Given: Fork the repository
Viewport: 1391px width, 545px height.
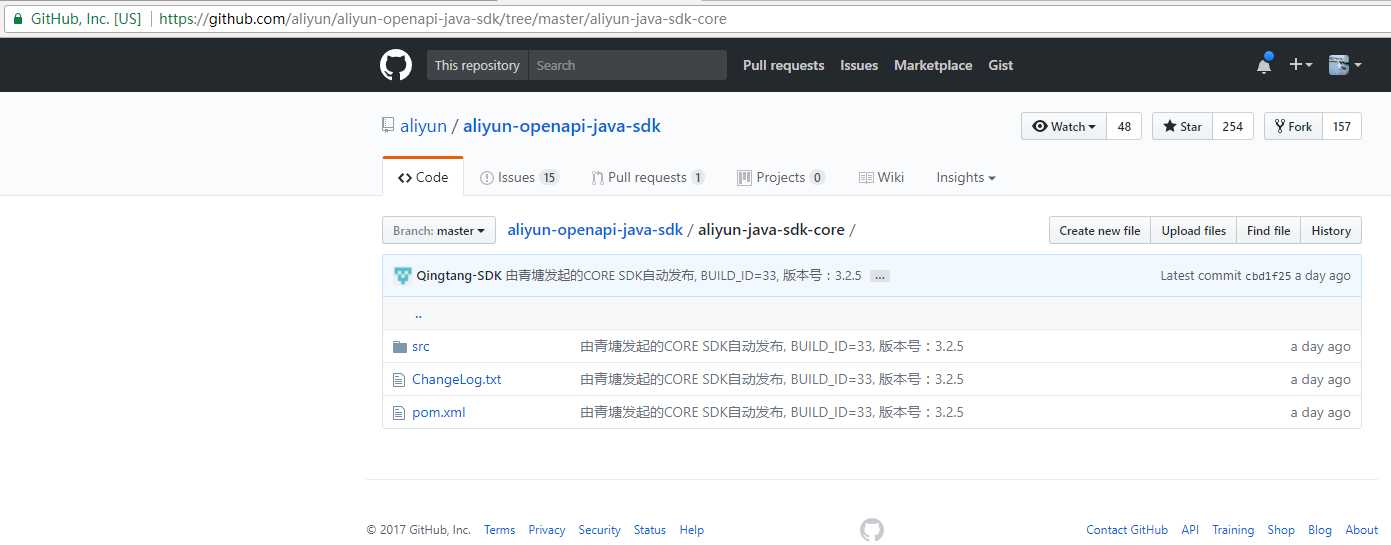Looking at the screenshot, I should coord(1293,127).
